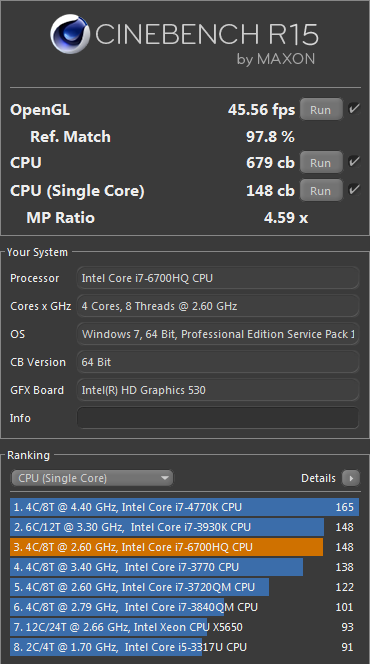Toggle the CPU Single Core checkbox
Image resolution: width=370 pixels, height=664 pixels.
click(x=354, y=189)
